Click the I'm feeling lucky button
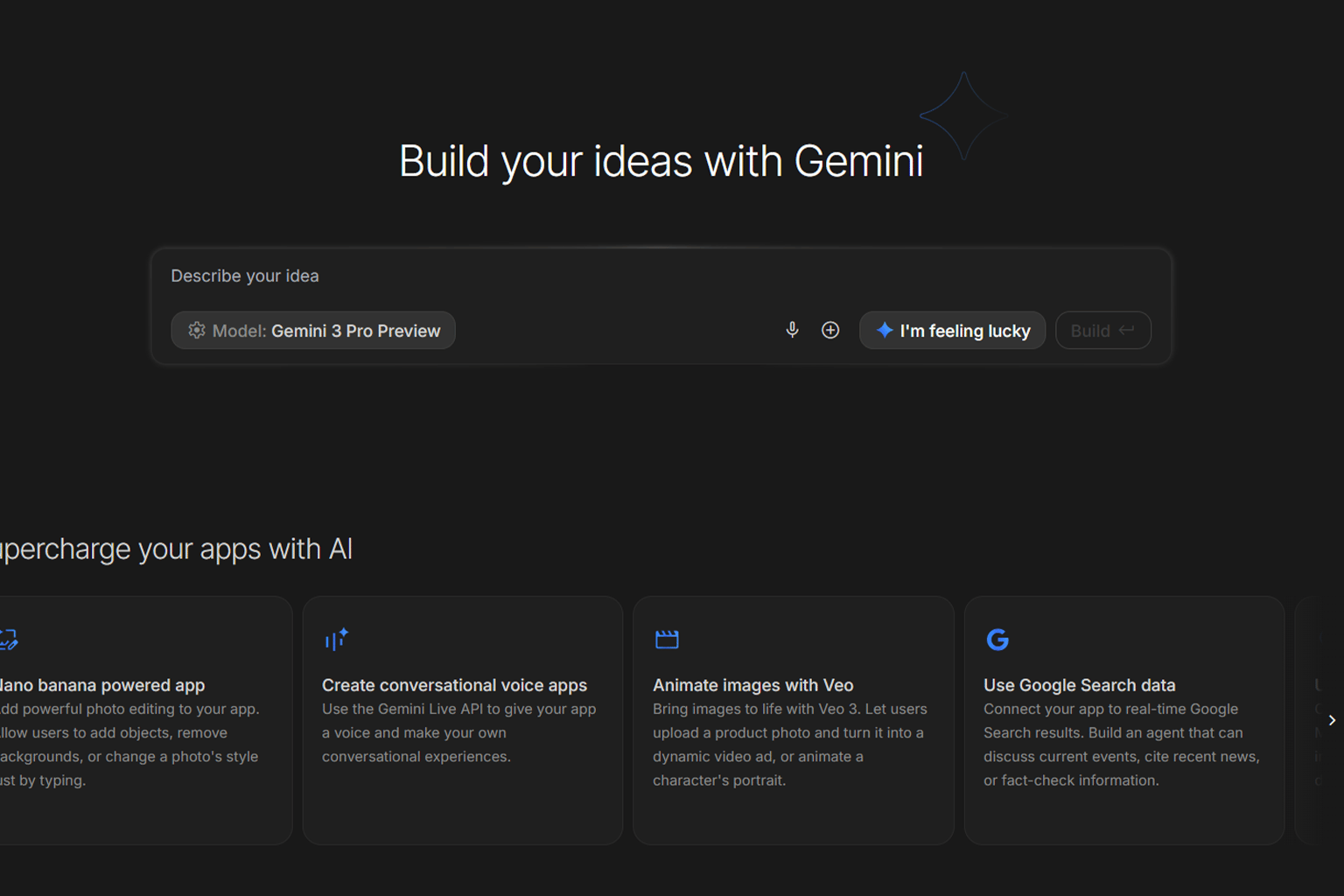The width and height of the screenshot is (1344, 896). pyautogui.click(x=952, y=331)
